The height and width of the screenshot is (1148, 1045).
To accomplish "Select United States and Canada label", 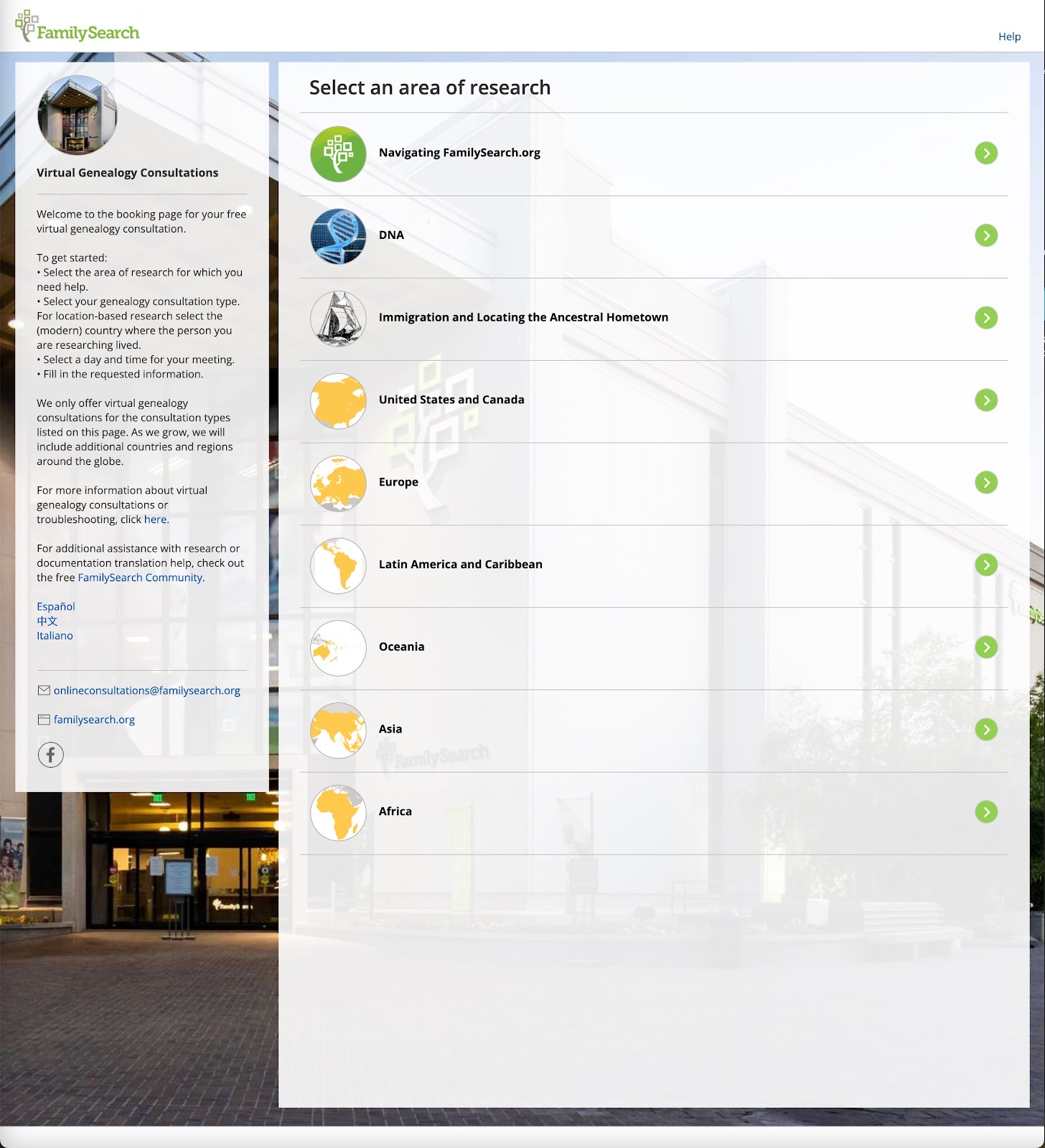I will (451, 400).
